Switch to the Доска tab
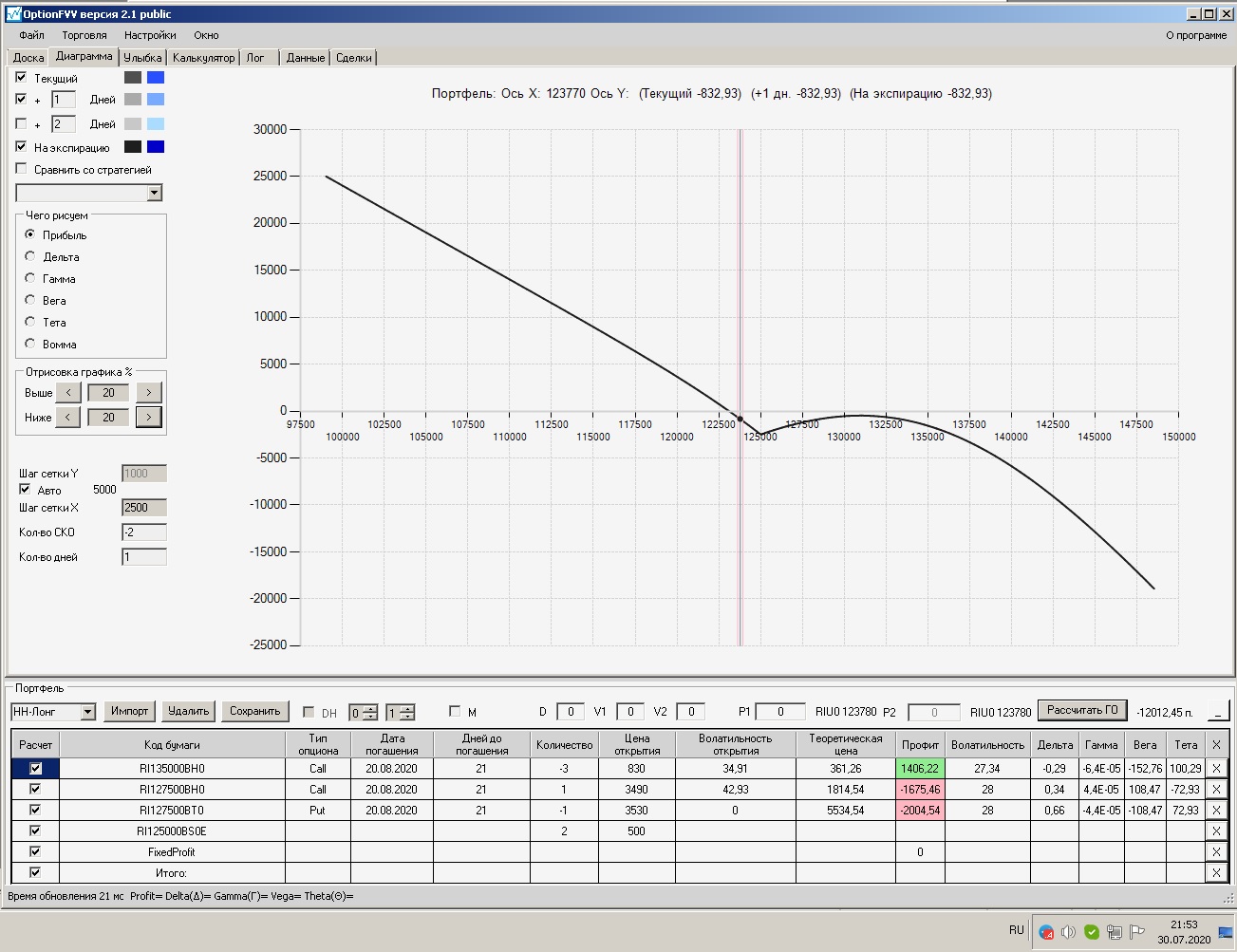 point(28,58)
